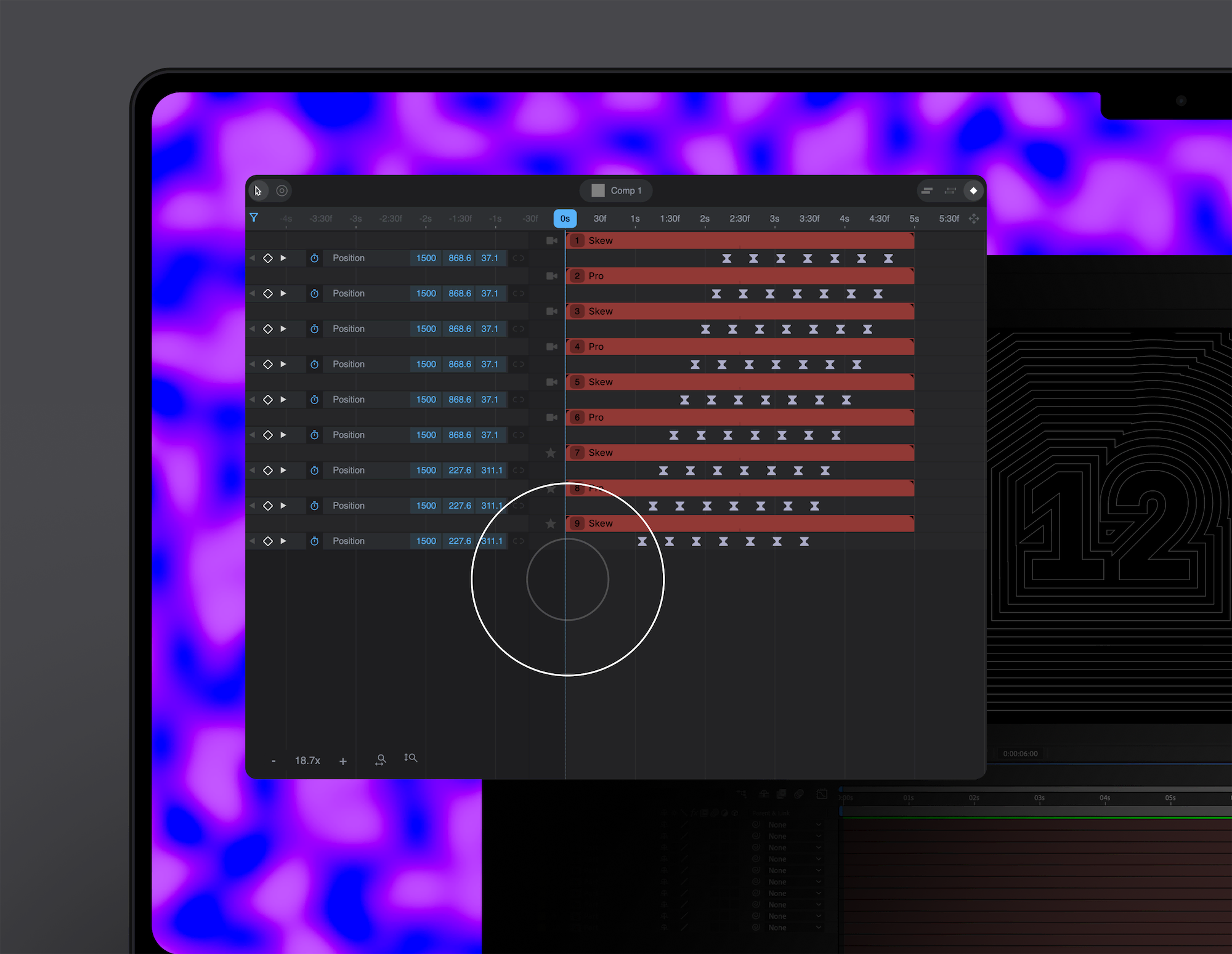This screenshot has width=1232, height=954.
Task: Click the plus button to increase zoom
Action: [x=343, y=760]
